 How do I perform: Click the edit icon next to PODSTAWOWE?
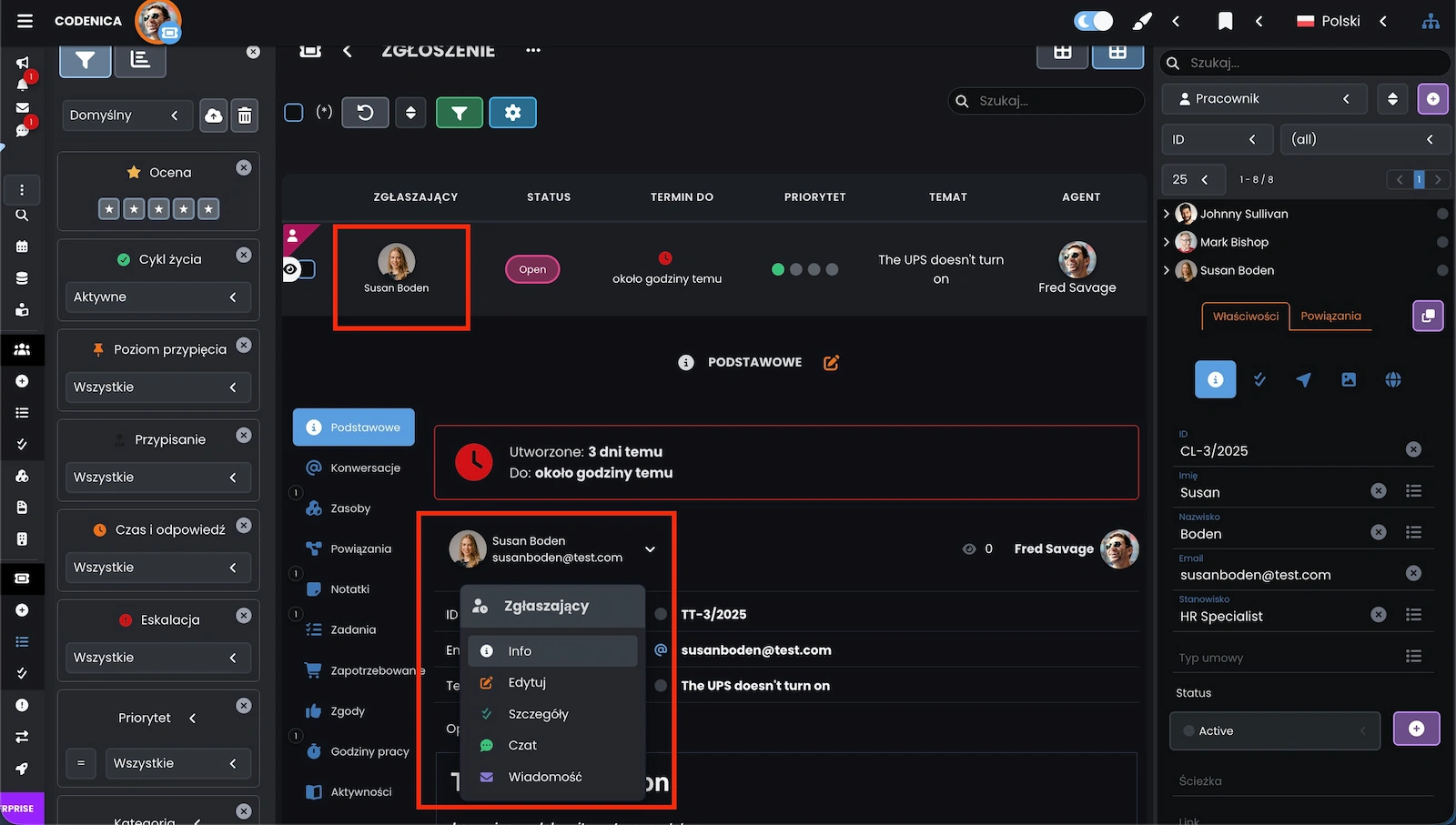(831, 363)
